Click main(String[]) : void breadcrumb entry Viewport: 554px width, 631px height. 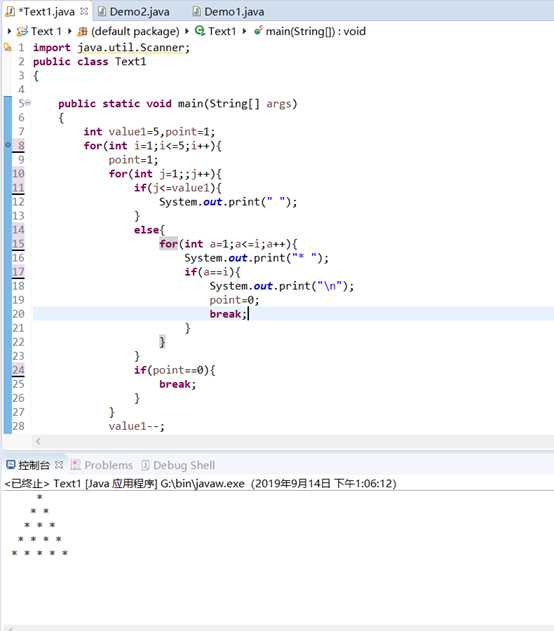315,31
